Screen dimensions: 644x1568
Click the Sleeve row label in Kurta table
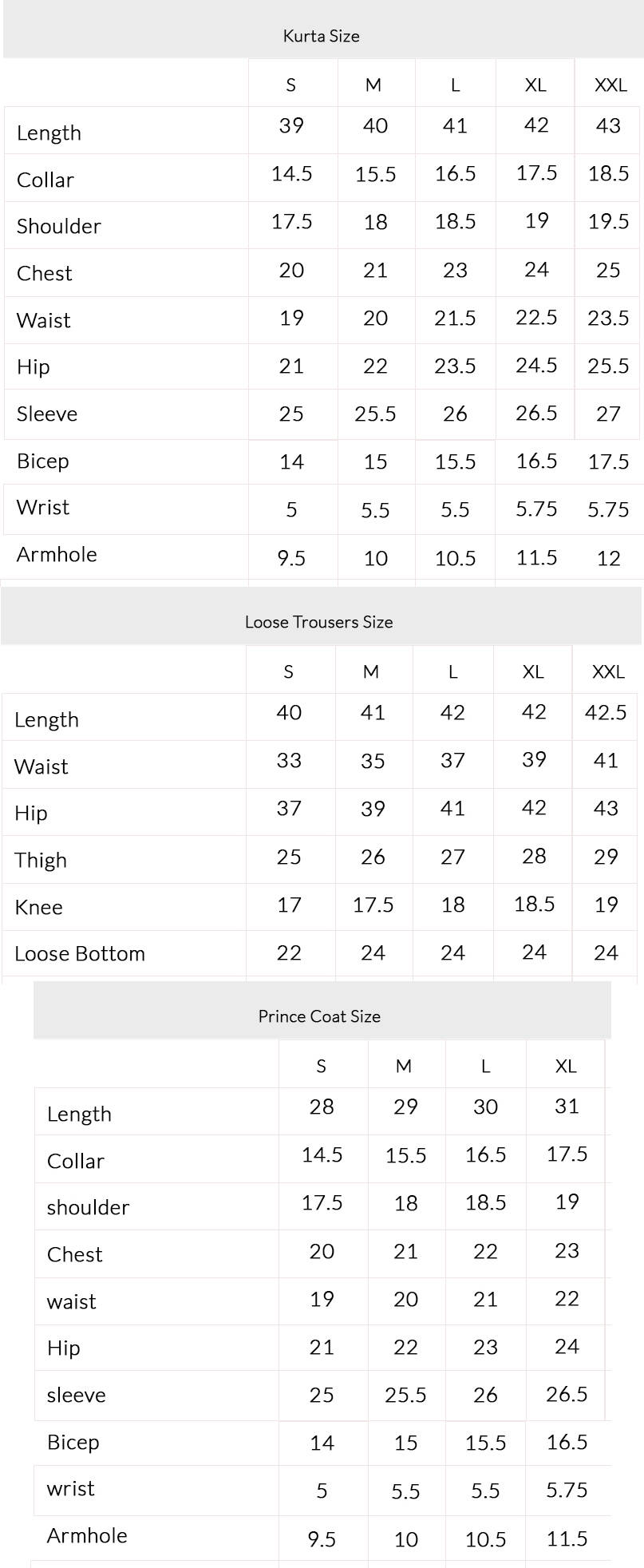[x=47, y=414]
